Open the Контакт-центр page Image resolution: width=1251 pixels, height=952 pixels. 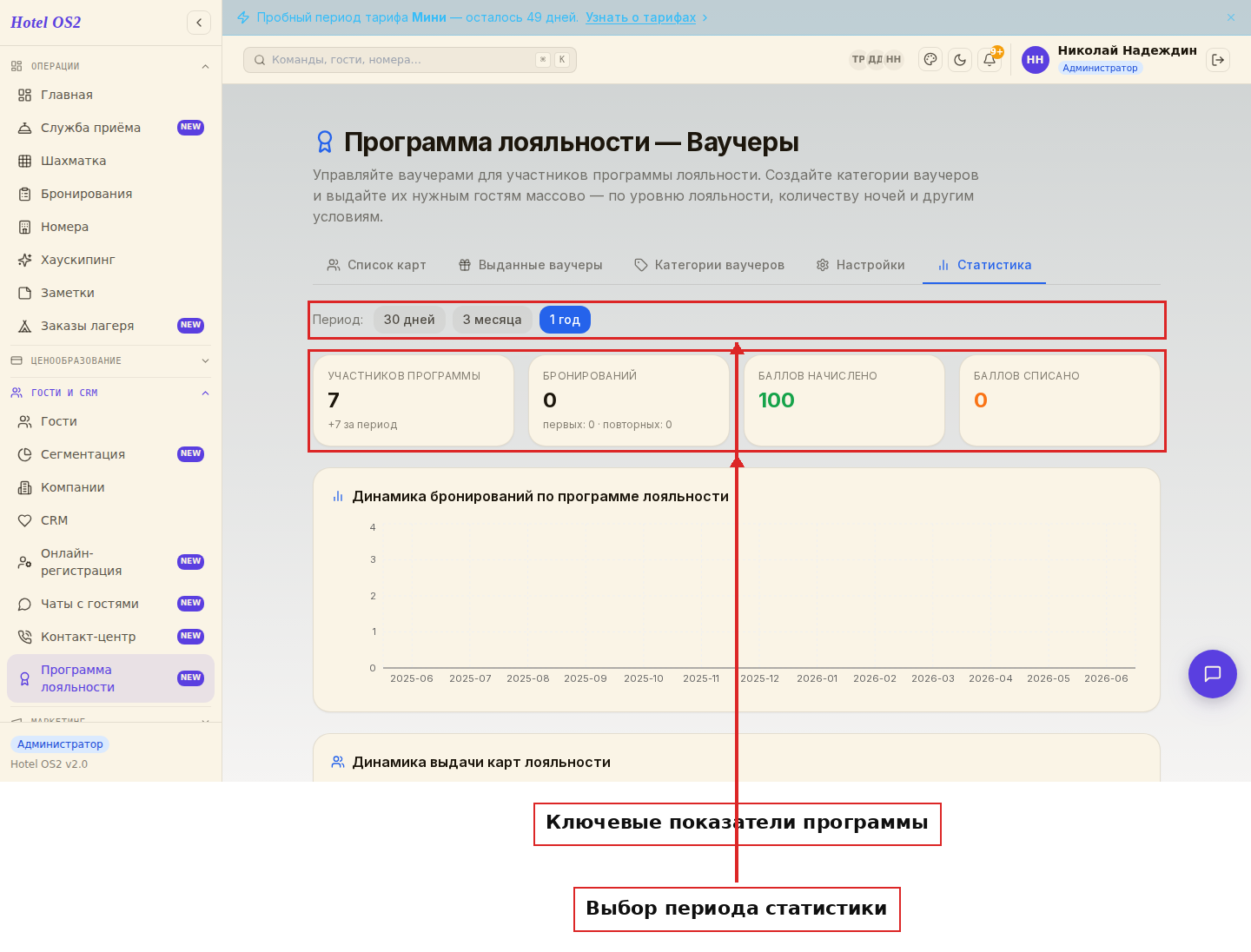click(110, 637)
